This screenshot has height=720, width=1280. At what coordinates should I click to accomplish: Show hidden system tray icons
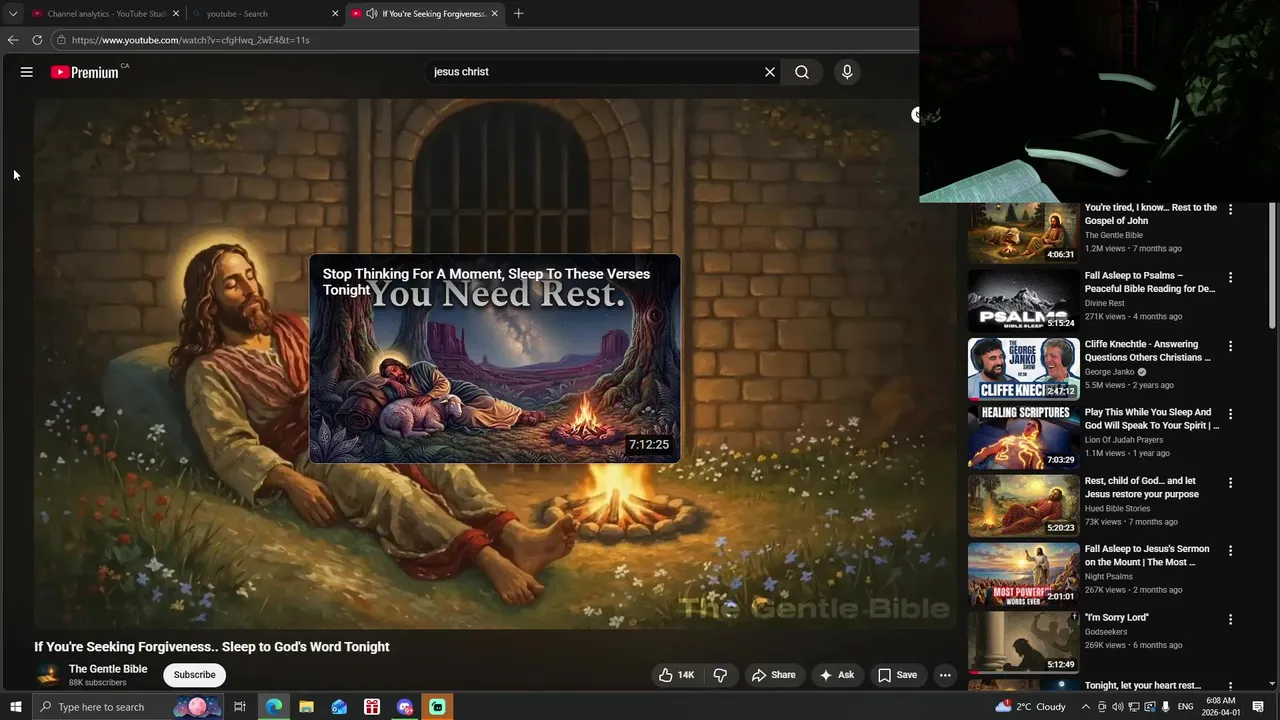coord(1086,707)
